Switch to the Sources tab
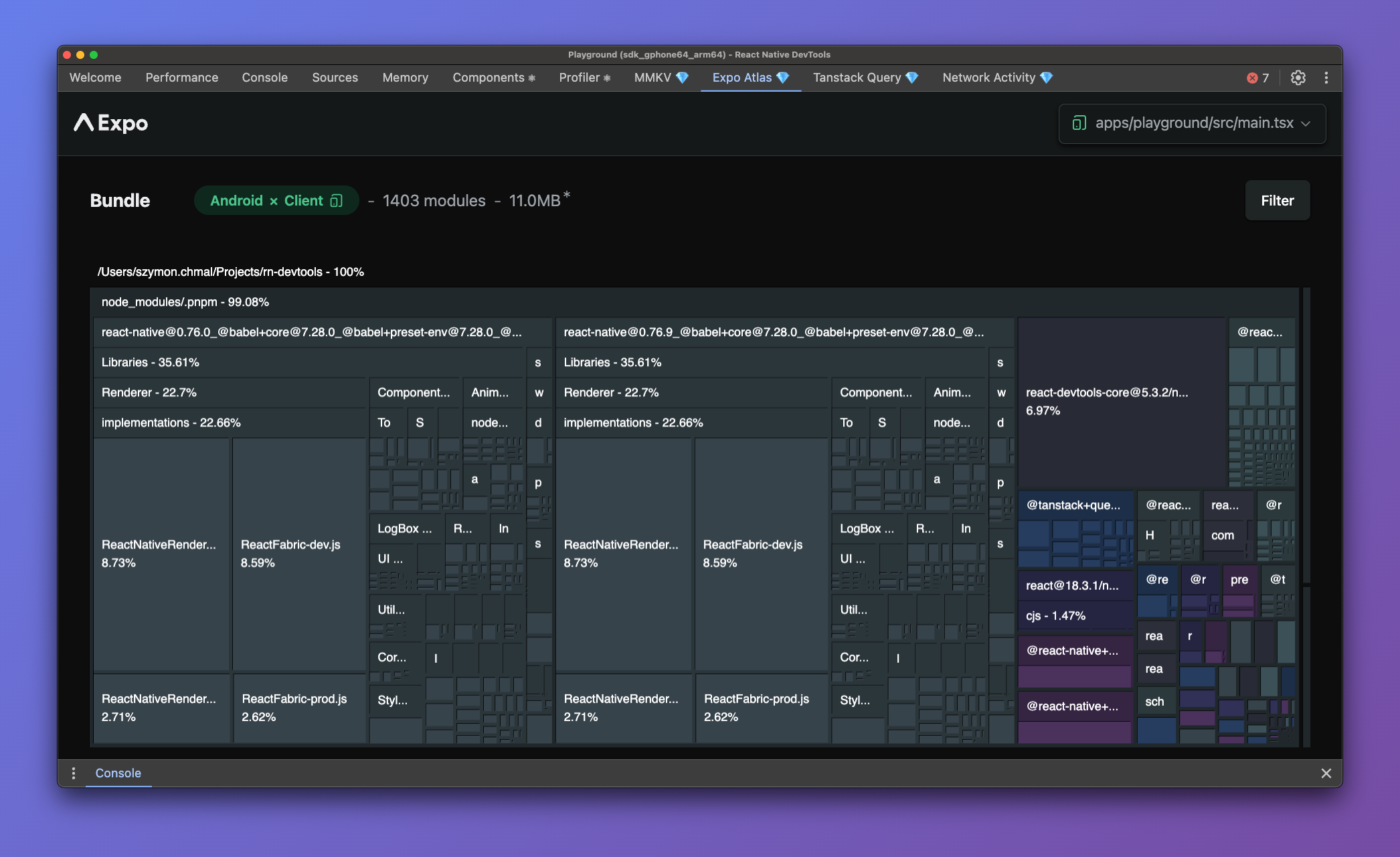The height and width of the screenshot is (857, 1400). (335, 78)
